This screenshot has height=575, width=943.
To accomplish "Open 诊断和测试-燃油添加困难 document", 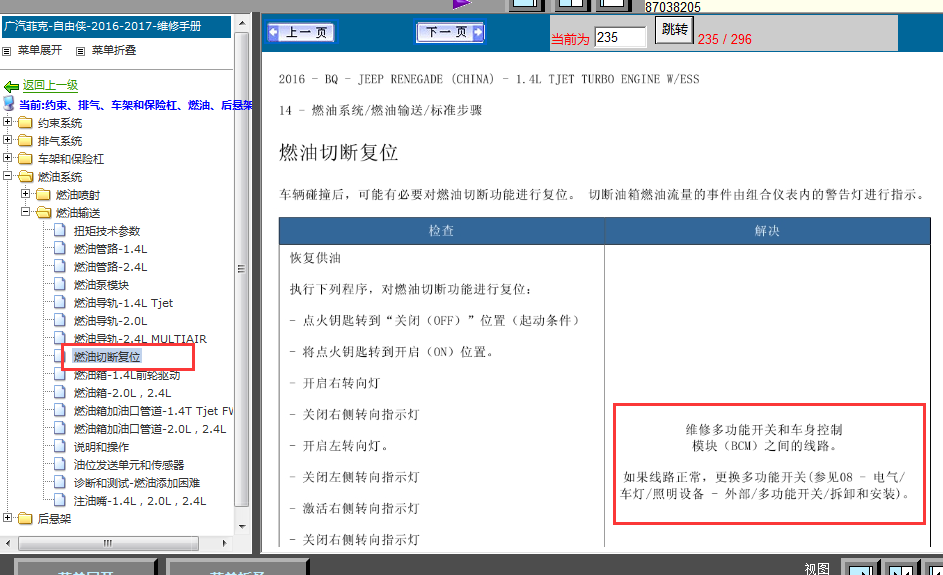I will [x=137, y=484].
